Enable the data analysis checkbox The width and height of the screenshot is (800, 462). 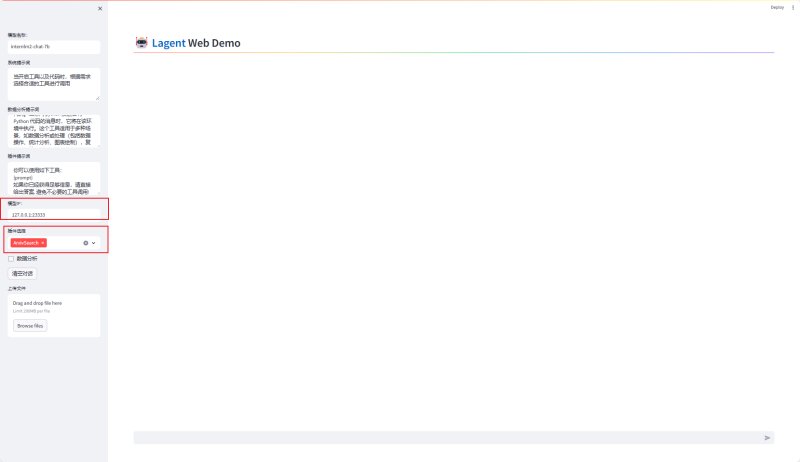click(x=11, y=259)
